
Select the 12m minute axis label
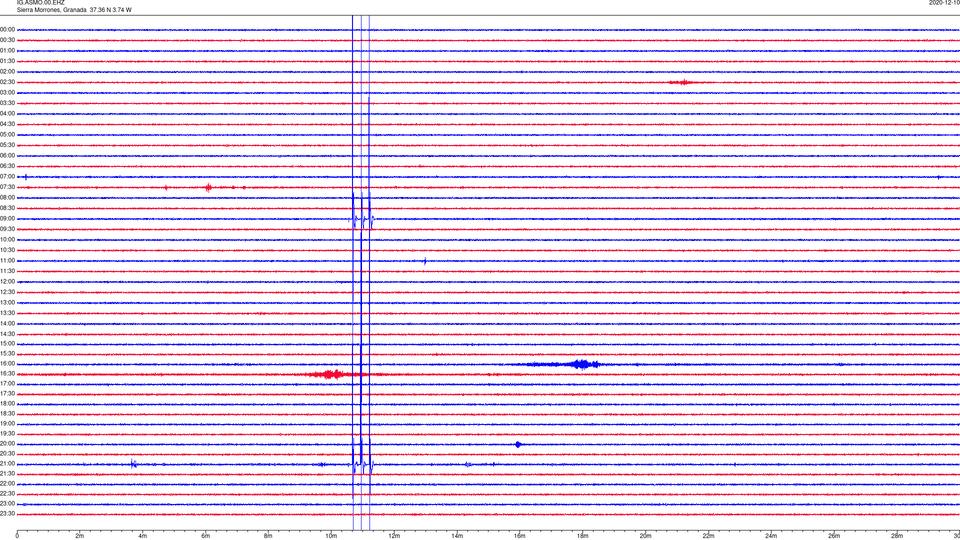coord(394,536)
